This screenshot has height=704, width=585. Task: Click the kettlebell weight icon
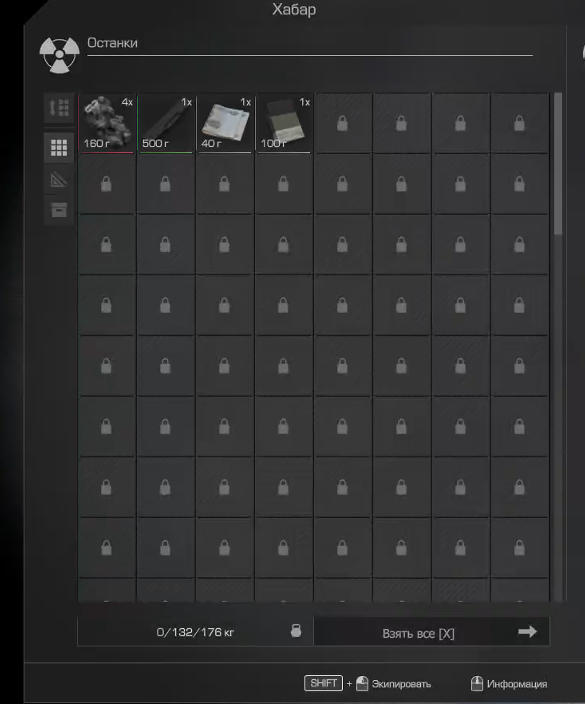click(296, 631)
